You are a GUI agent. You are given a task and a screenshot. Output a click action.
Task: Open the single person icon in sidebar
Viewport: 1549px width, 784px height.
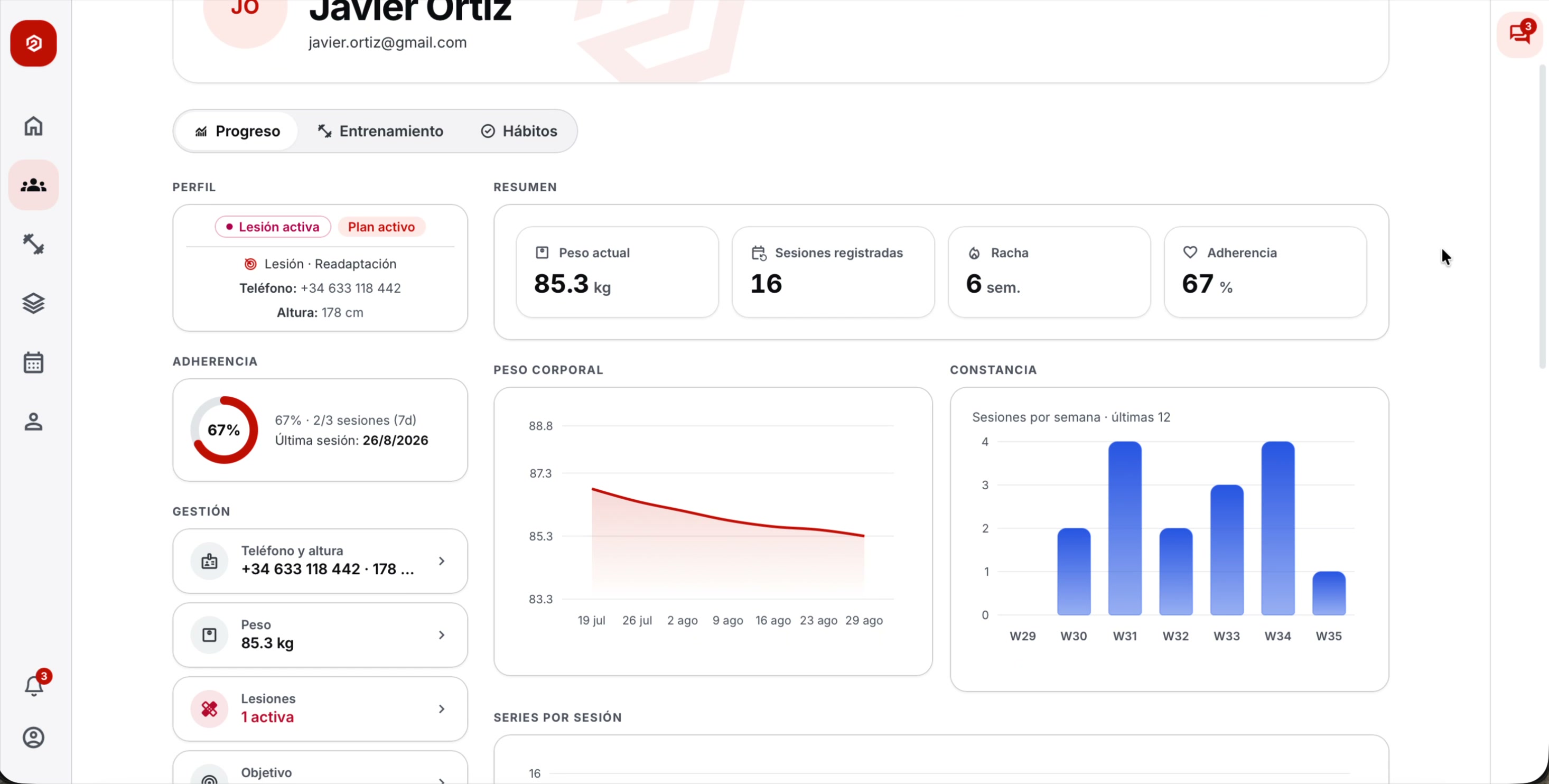(34, 422)
